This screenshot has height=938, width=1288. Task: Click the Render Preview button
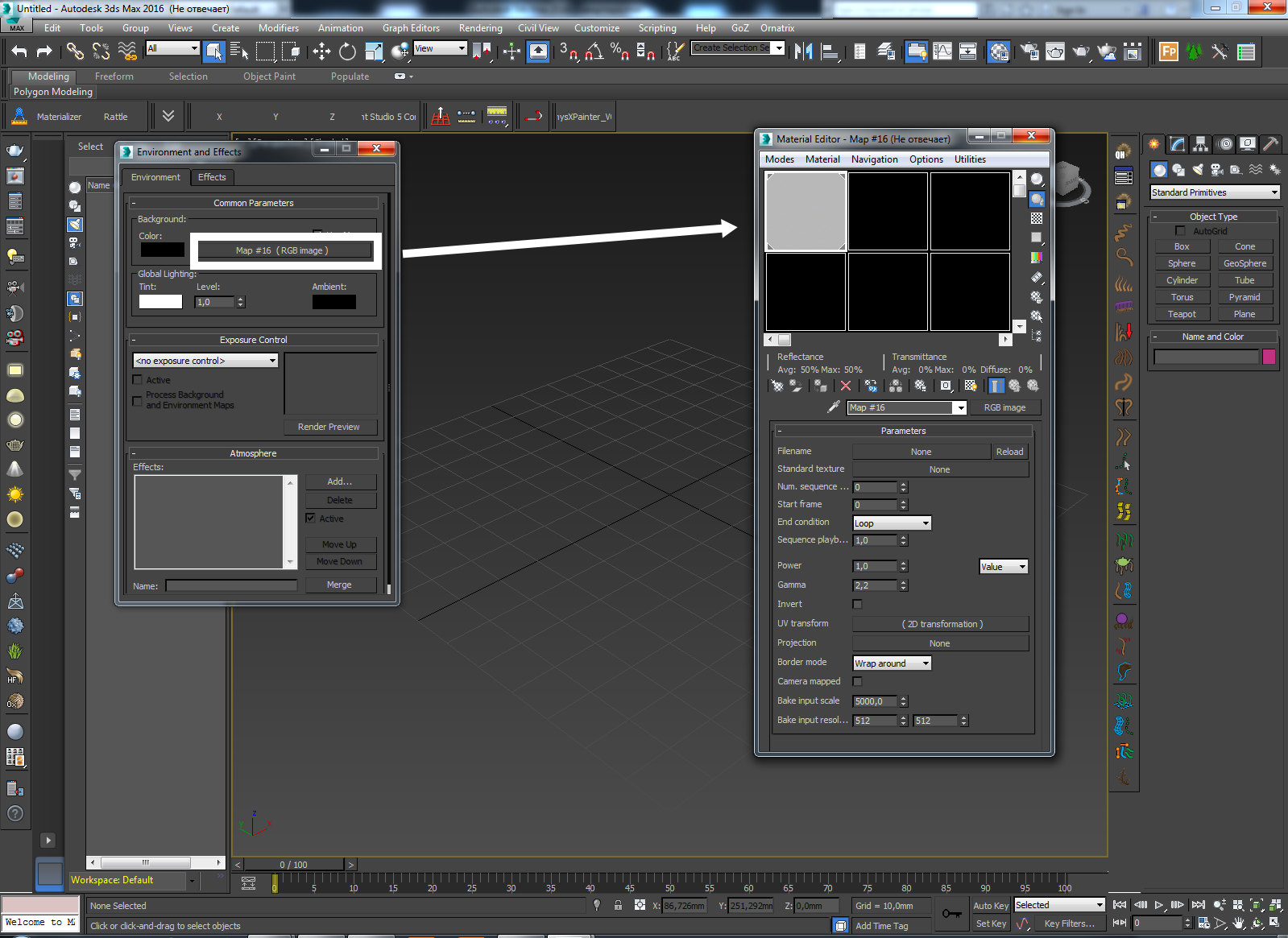coord(329,427)
